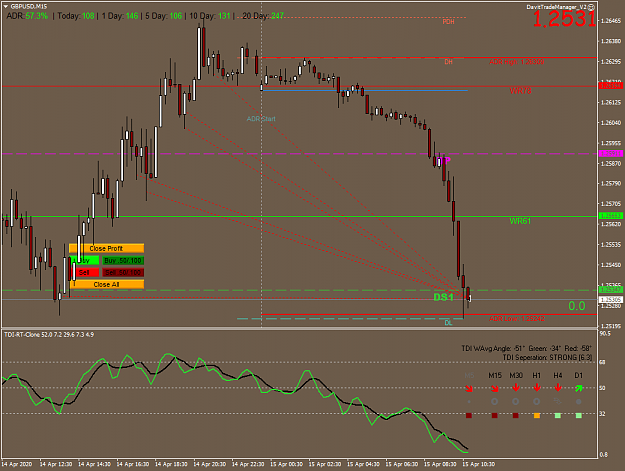Click the TDI-RT-Clone indicator label
Viewport: 625px width, 471px height.
(49, 335)
